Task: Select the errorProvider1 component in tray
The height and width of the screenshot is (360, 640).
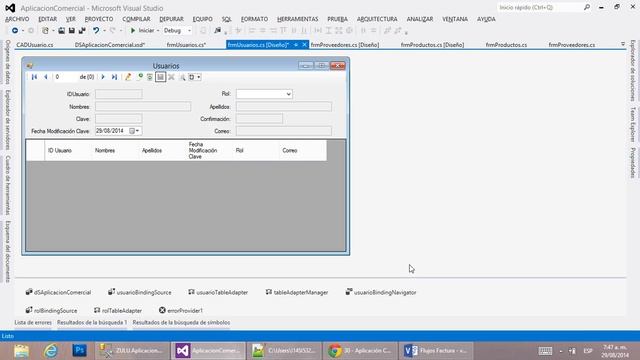Action: pos(180,310)
